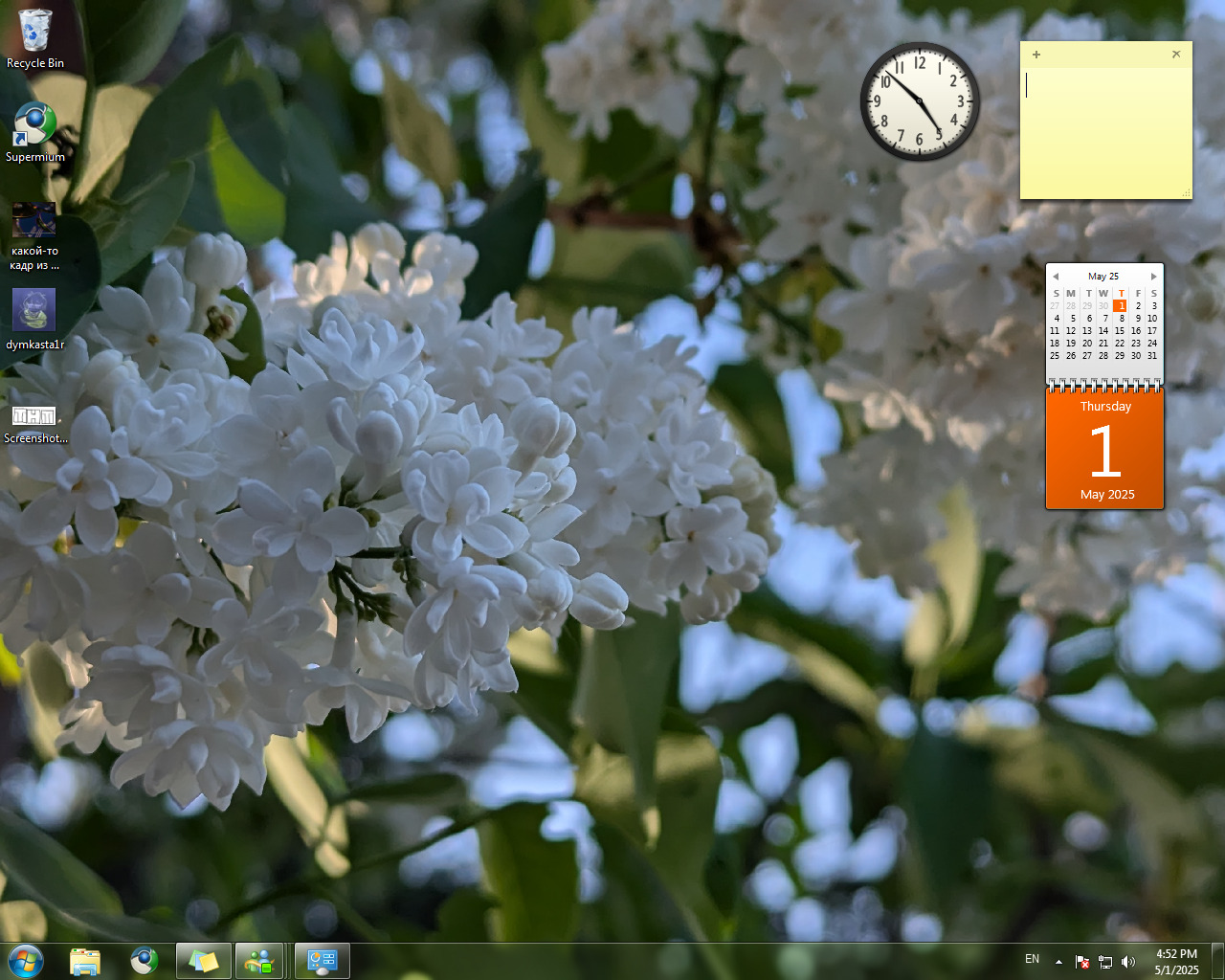Select day 4 in the mini calendar

click(1057, 319)
